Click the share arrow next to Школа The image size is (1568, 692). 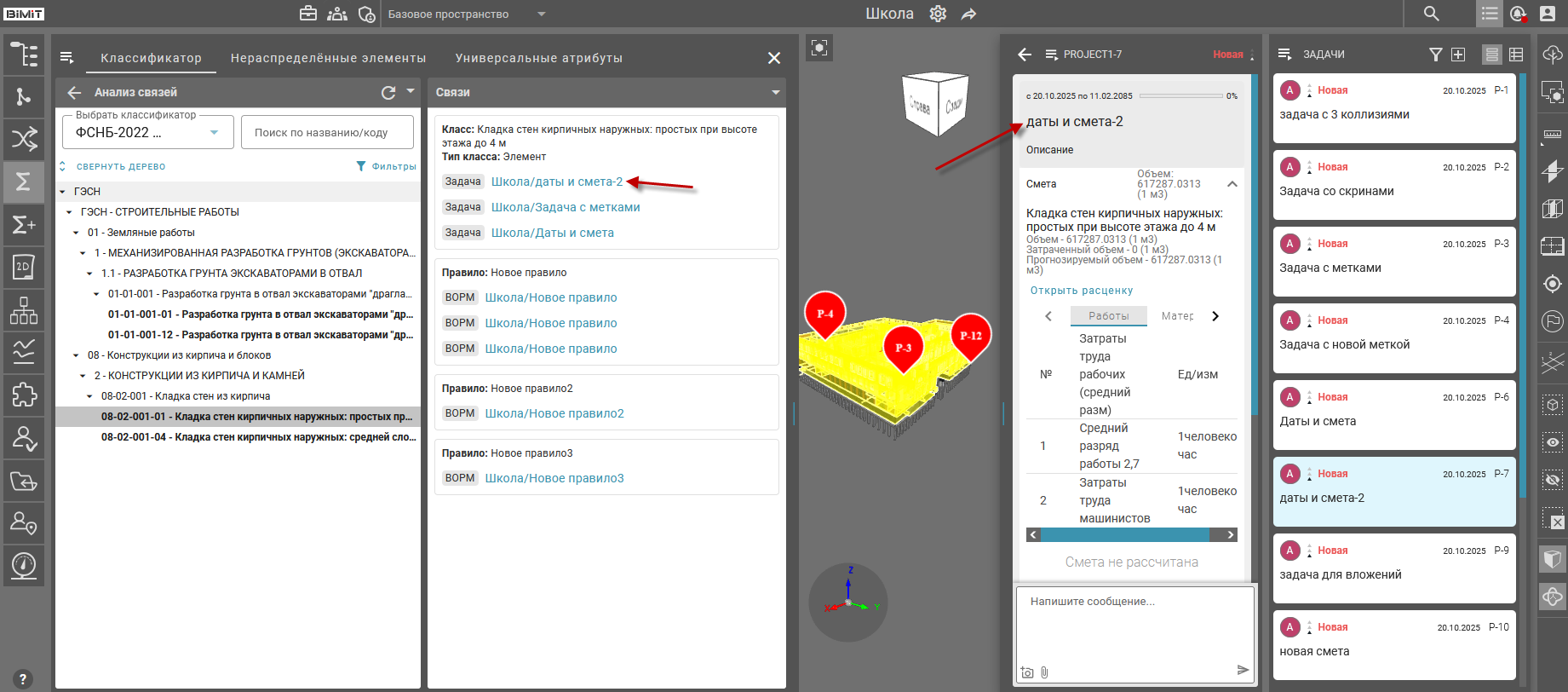coord(968,14)
